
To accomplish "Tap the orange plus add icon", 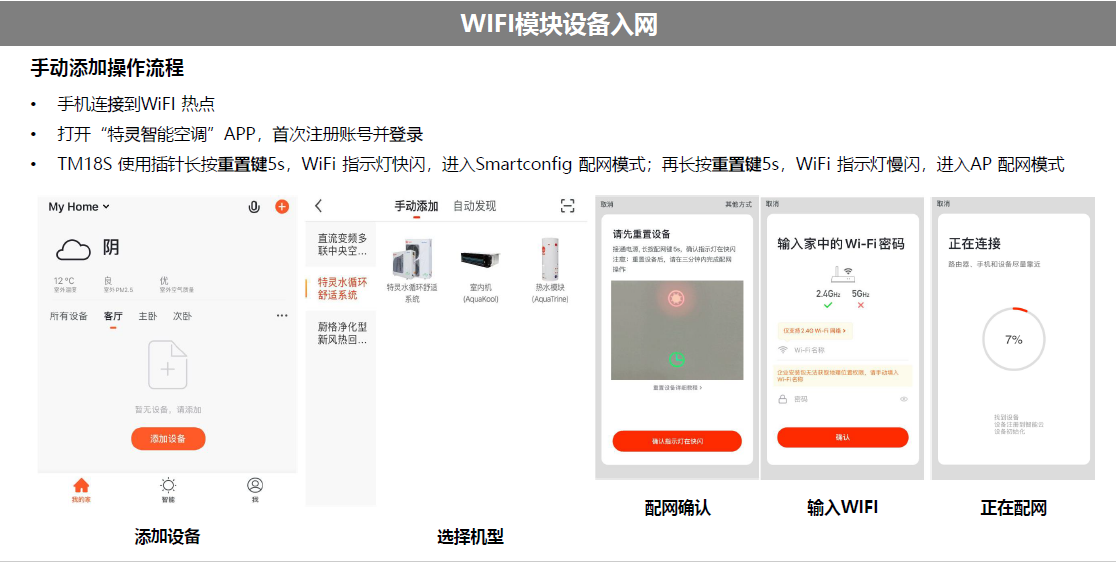I will [x=282, y=206].
